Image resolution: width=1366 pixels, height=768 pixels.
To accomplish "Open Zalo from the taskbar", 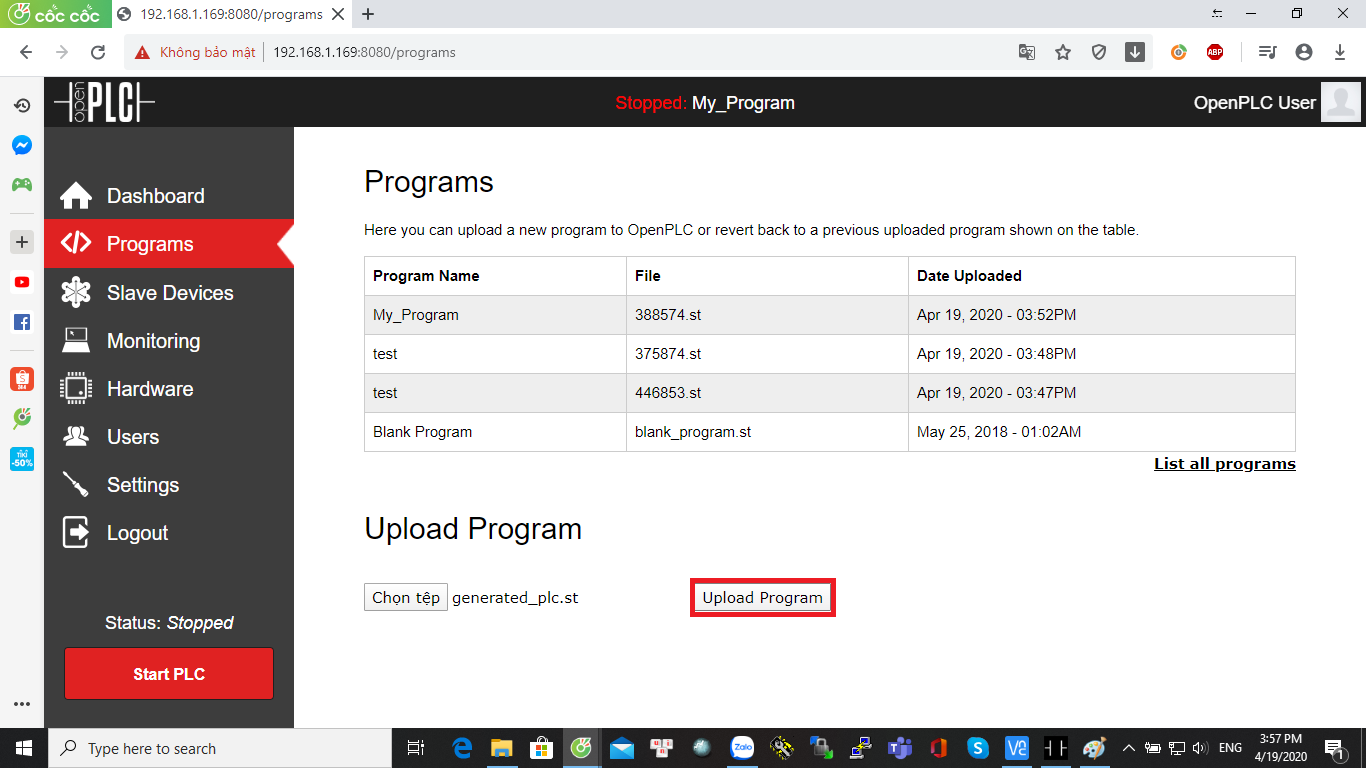I will click(742, 748).
